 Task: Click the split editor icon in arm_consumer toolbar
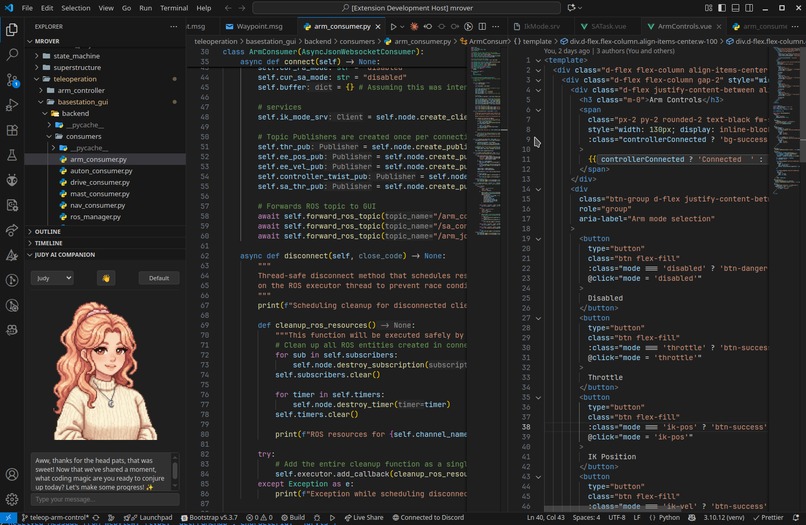click(x=482, y=26)
